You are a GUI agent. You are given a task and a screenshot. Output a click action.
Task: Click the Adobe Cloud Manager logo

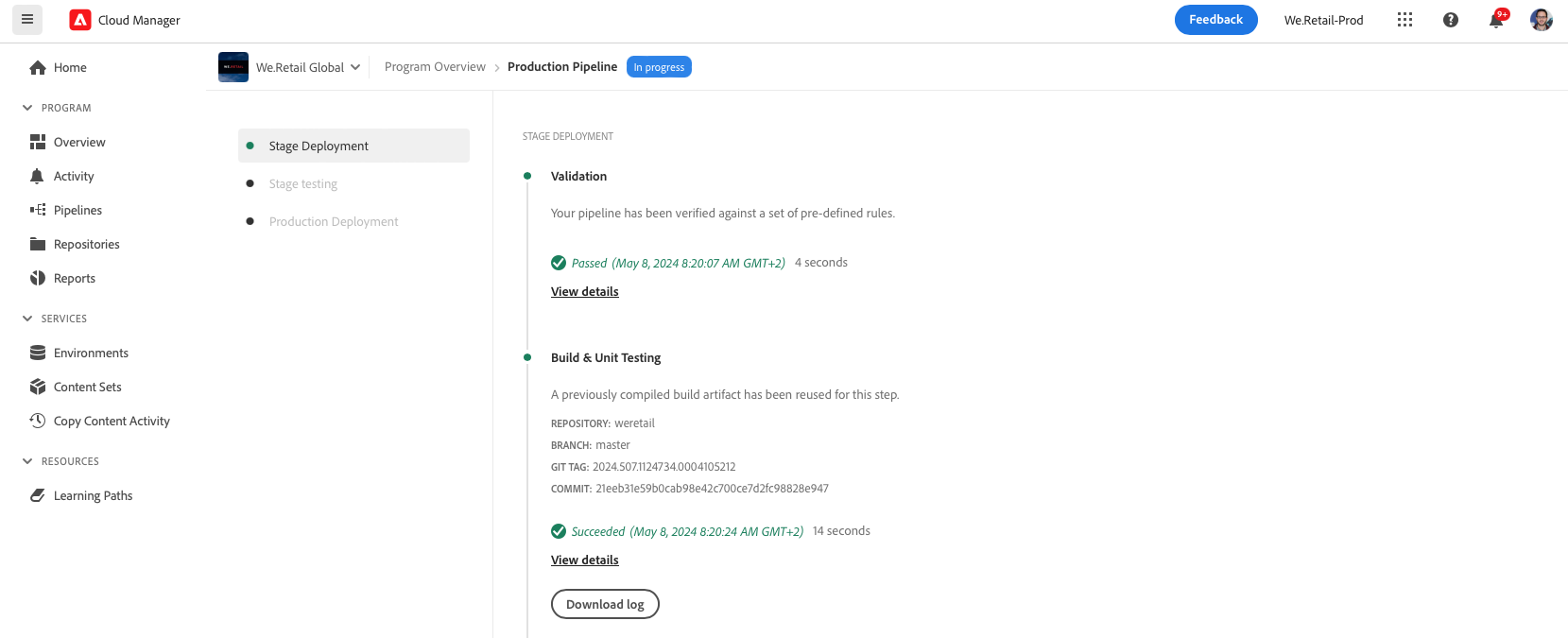pyautogui.click(x=80, y=20)
